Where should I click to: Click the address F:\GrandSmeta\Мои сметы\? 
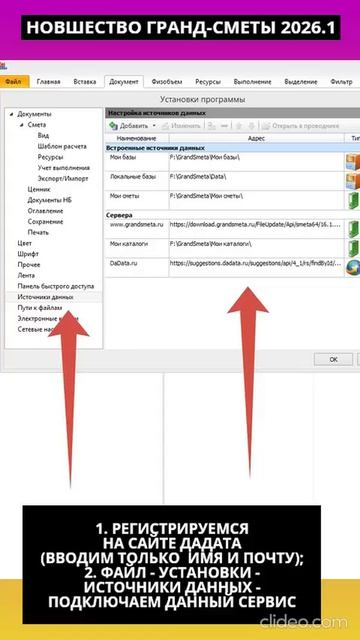coord(207,196)
